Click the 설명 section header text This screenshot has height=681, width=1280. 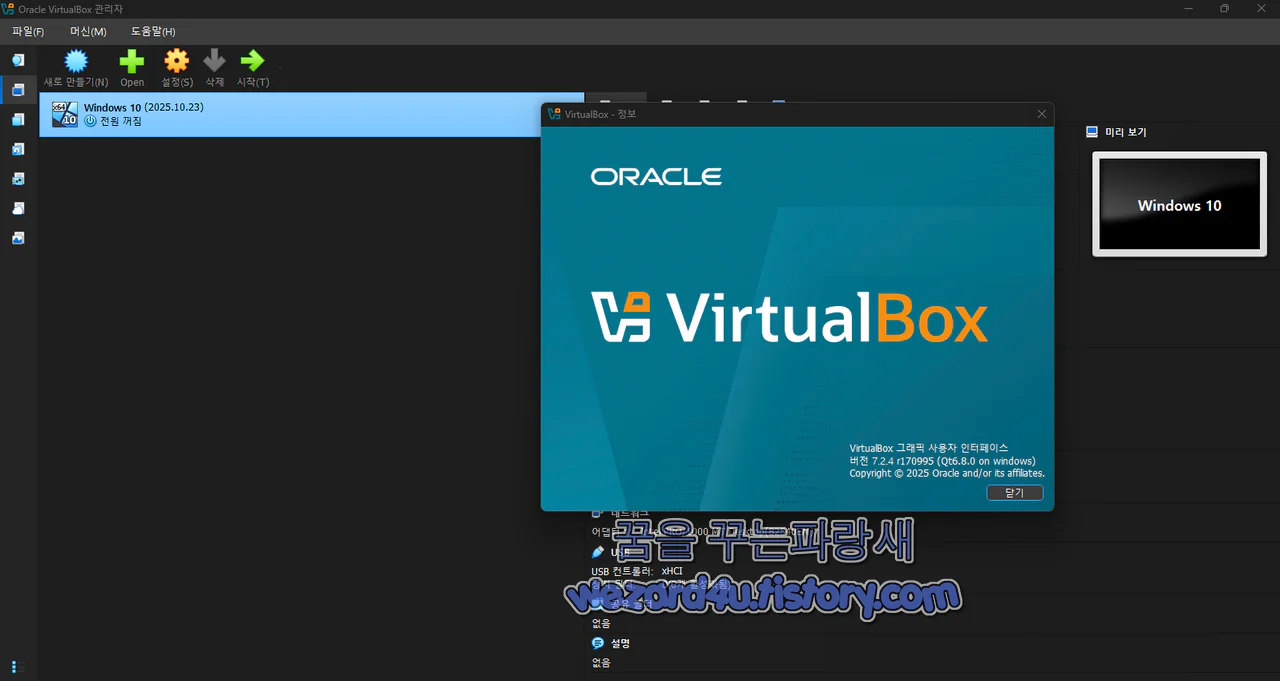pos(621,643)
